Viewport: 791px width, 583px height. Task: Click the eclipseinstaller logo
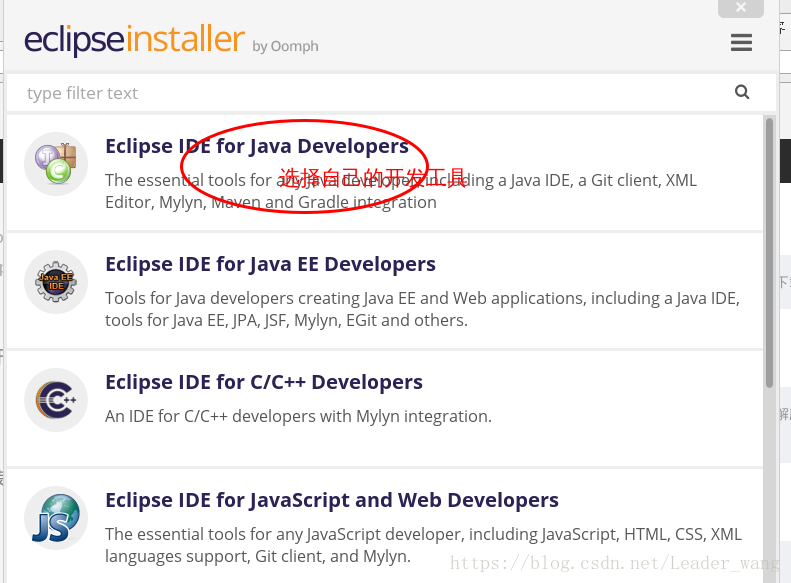(x=135, y=39)
